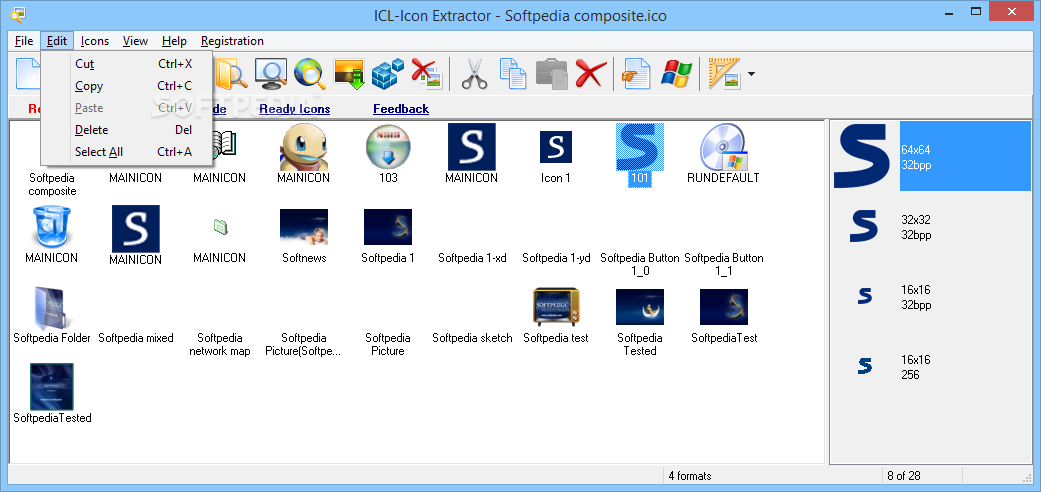Click the Softpedia Picture(Softpe... label
The image size is (1041, 492).
pyautogui.click(x=303, y=345)
